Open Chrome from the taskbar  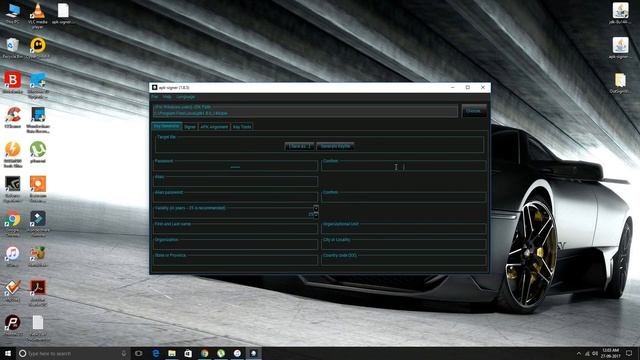click(x=204, y=353)
